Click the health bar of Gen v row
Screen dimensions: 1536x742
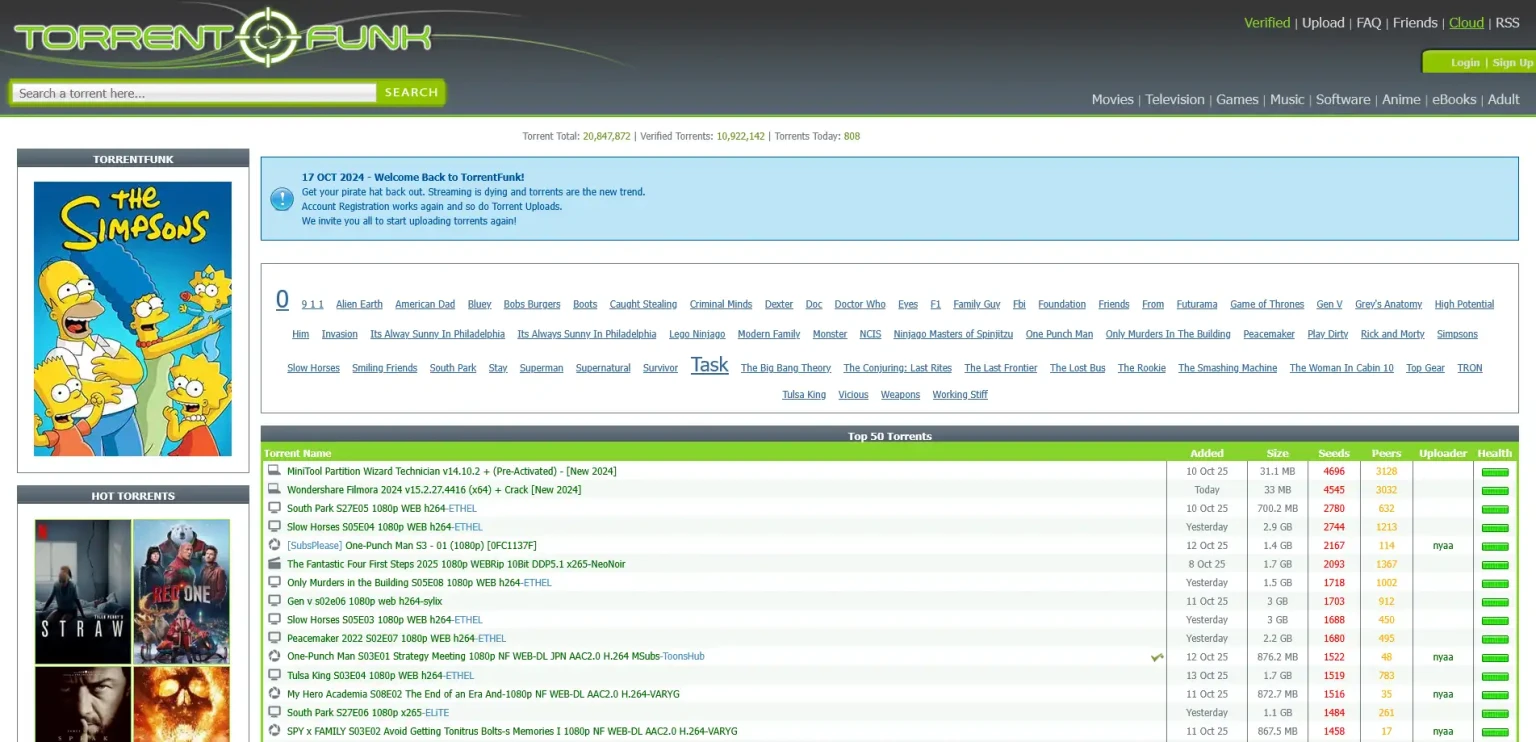(x=1495, y=602)
